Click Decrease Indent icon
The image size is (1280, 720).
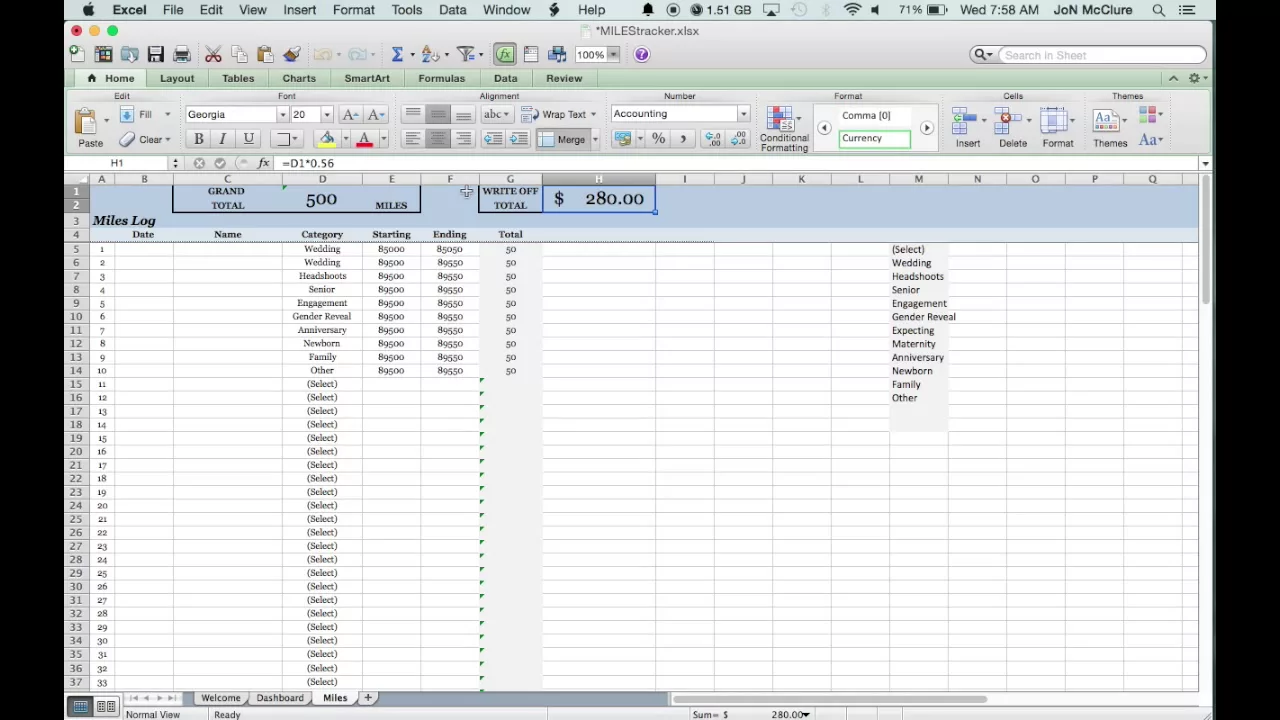tap(493, 139)
